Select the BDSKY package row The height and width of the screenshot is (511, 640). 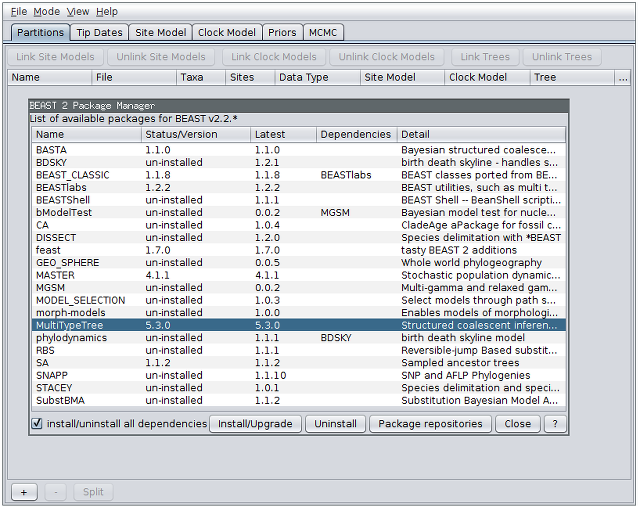pyautogui.click(x=299, y=162)
